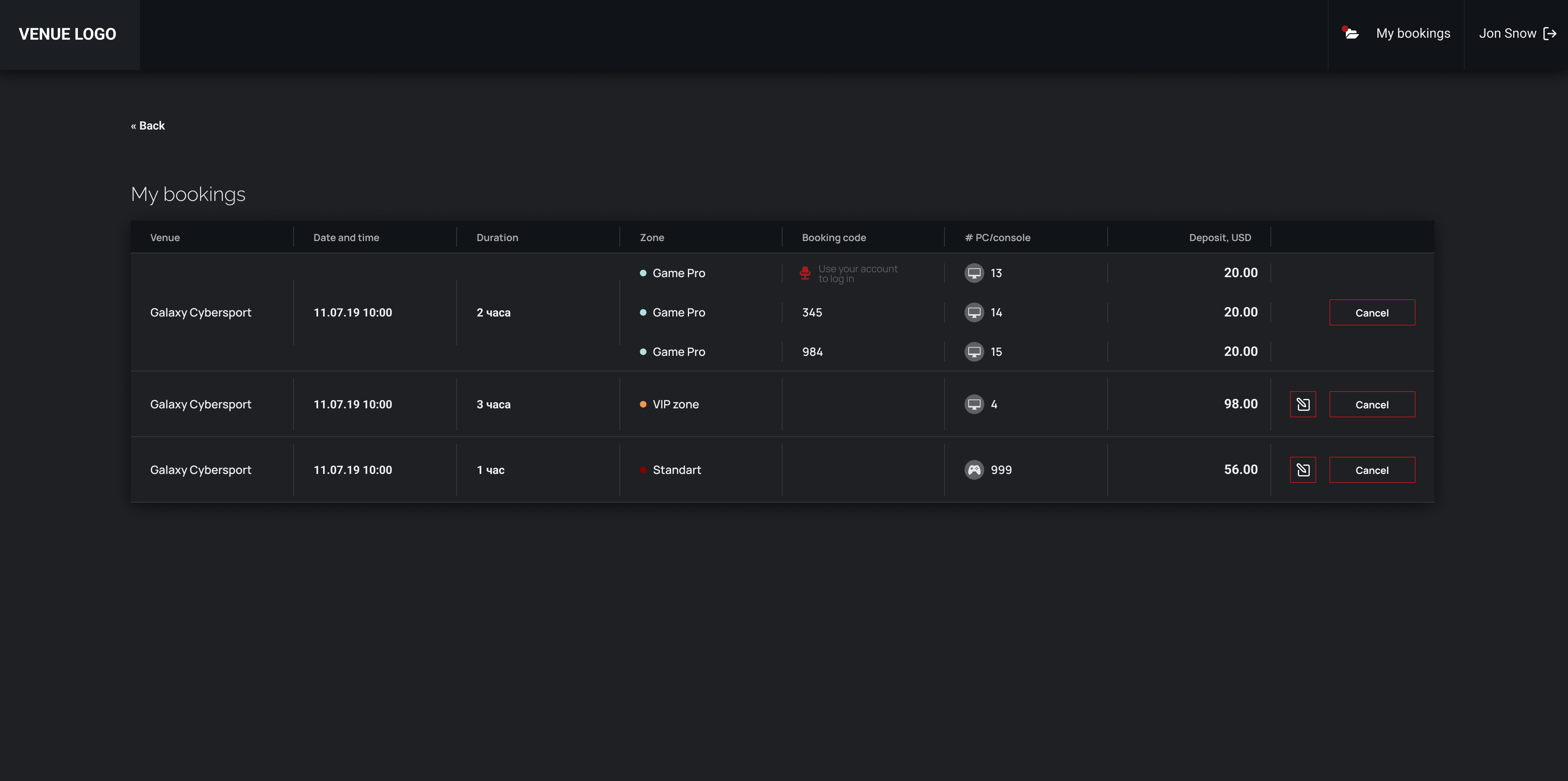Cancel the Standart zone booking

click(x=1372, y=470)
